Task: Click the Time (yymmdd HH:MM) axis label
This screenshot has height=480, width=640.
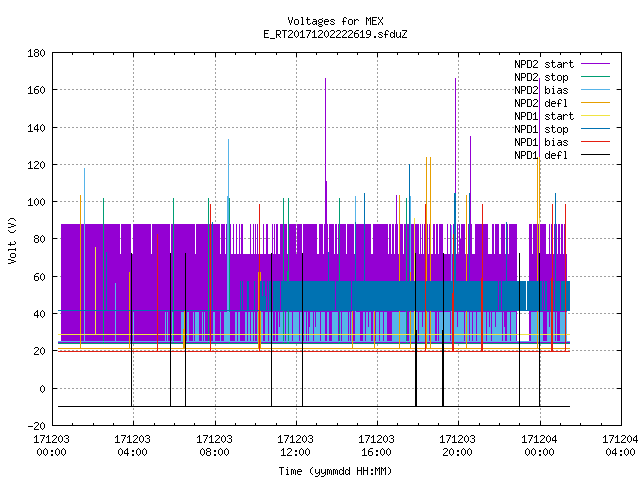Action: pos(335,471)
